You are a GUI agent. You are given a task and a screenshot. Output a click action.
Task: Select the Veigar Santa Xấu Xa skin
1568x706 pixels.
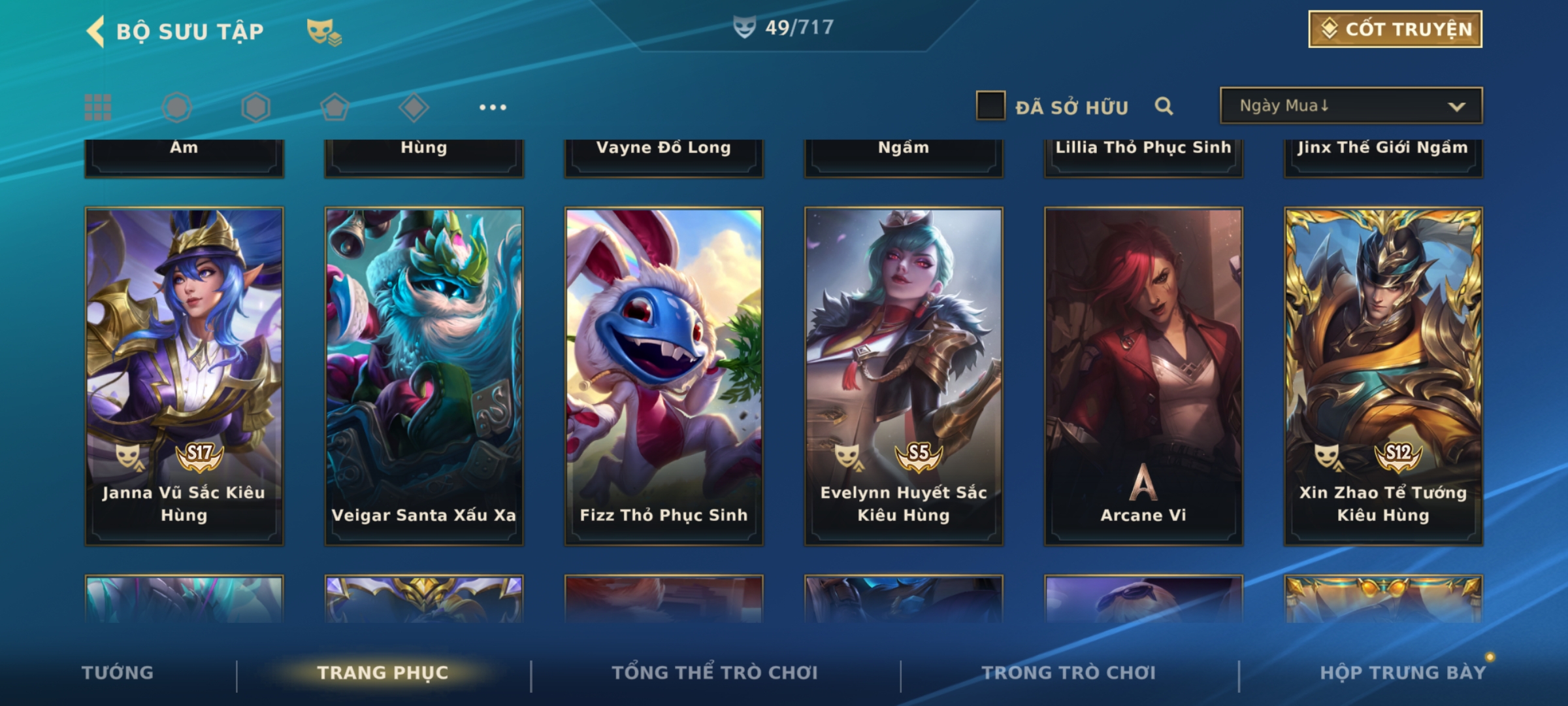424,377
